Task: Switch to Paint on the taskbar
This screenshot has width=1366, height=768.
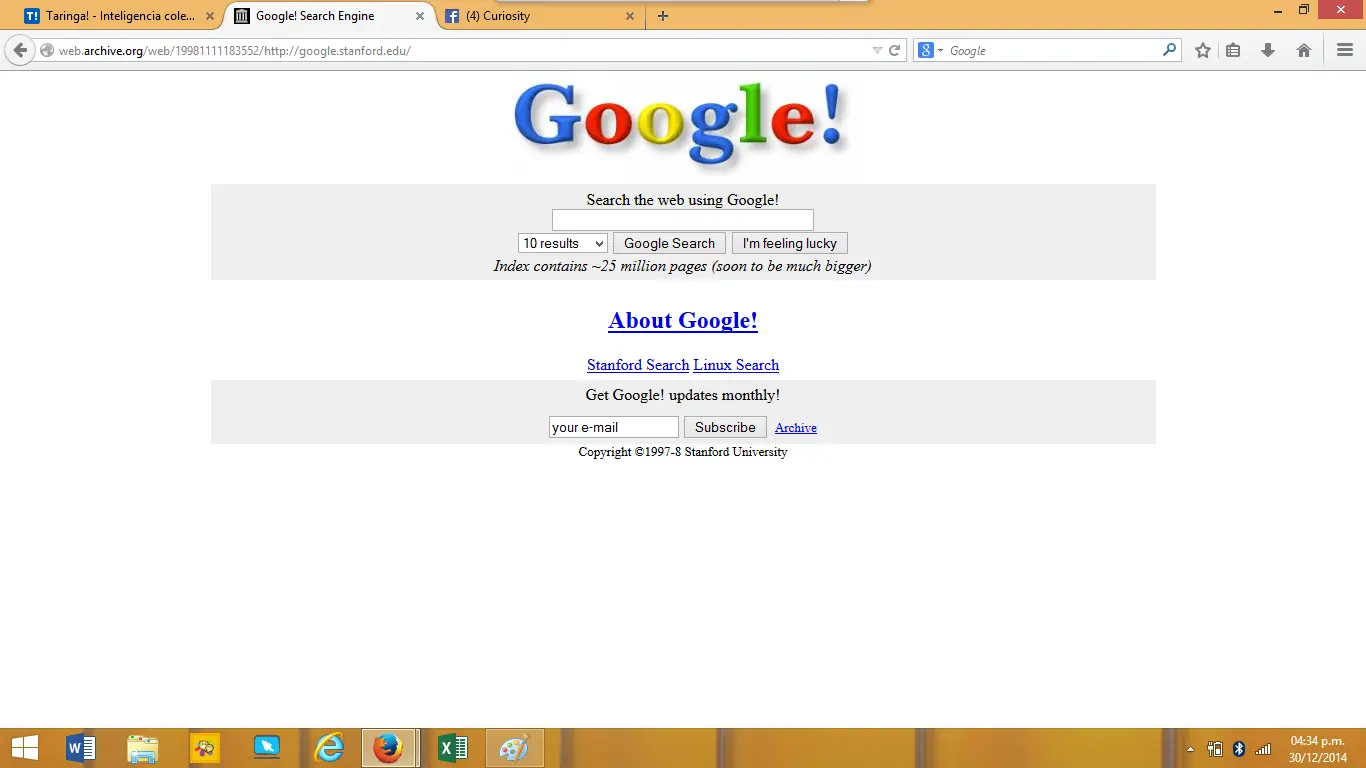Action: coord(515,748)
